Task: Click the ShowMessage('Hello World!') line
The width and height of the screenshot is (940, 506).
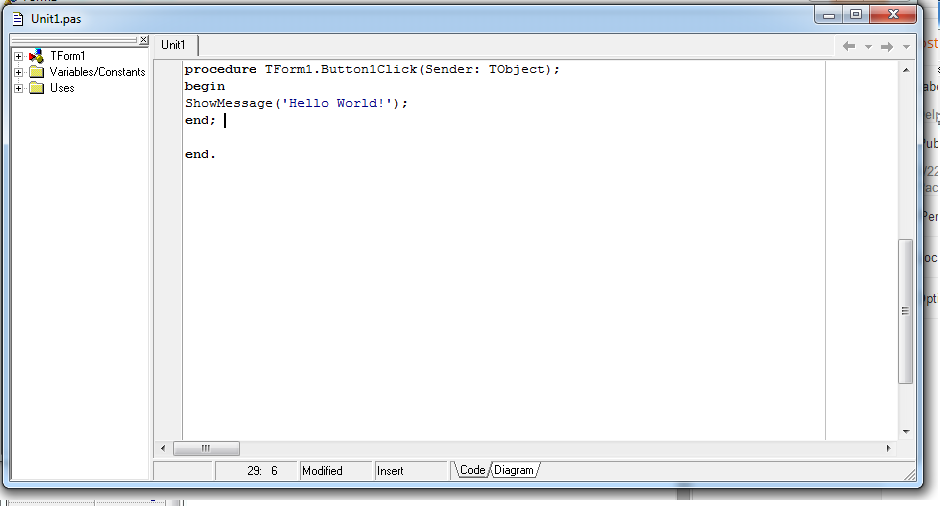Action: [x=296, y=103]
